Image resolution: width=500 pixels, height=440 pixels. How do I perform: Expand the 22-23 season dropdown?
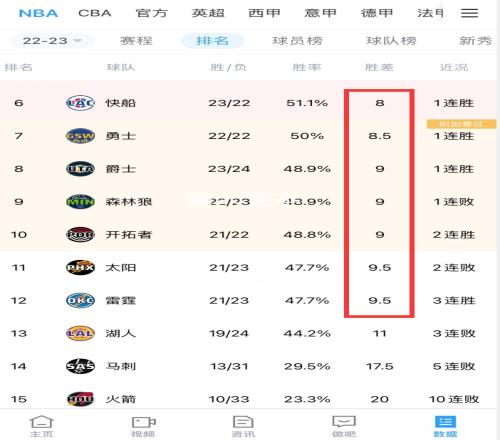click(52, 41)
